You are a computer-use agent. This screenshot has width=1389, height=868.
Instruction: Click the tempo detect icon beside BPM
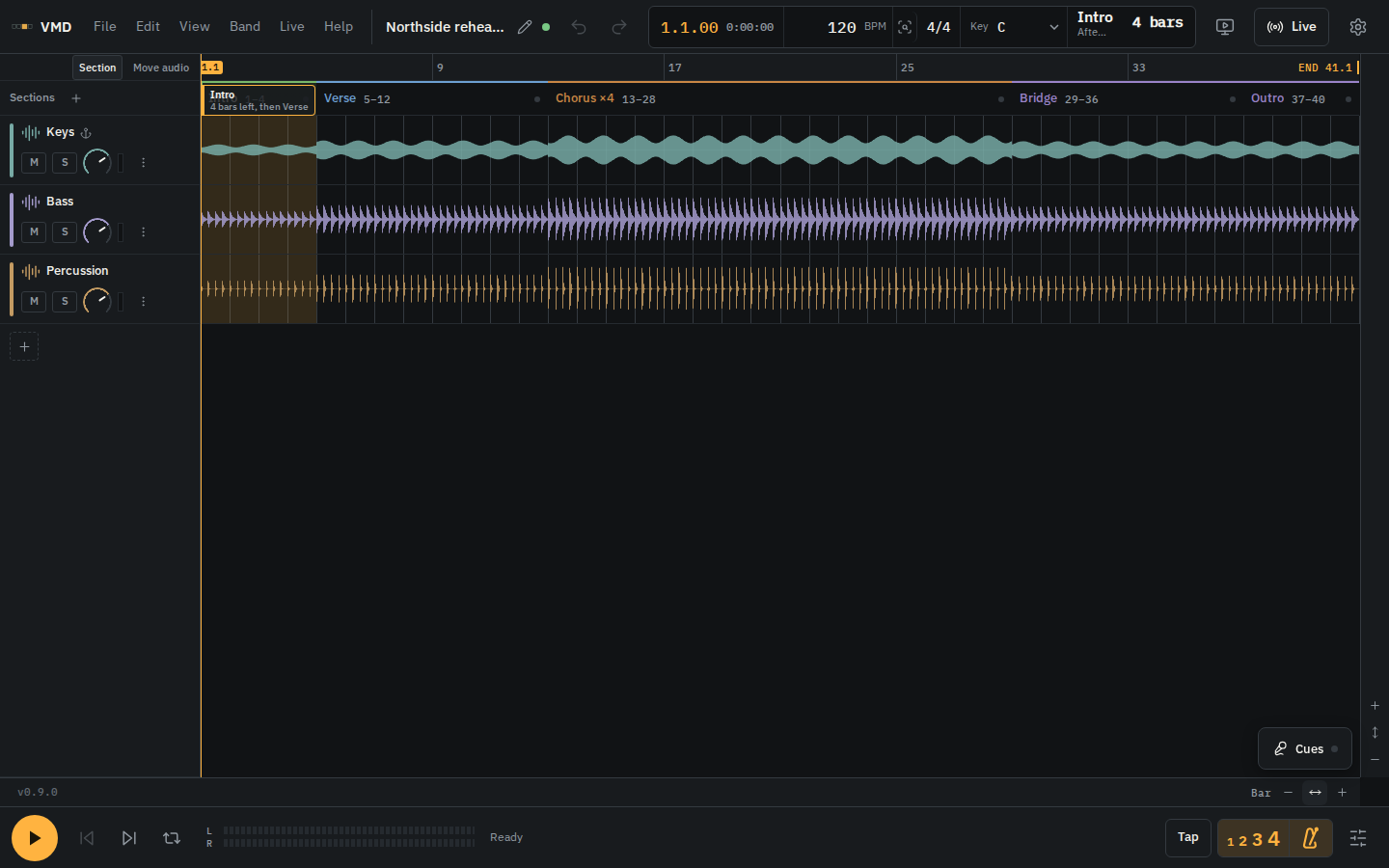[x=905, y=27]
